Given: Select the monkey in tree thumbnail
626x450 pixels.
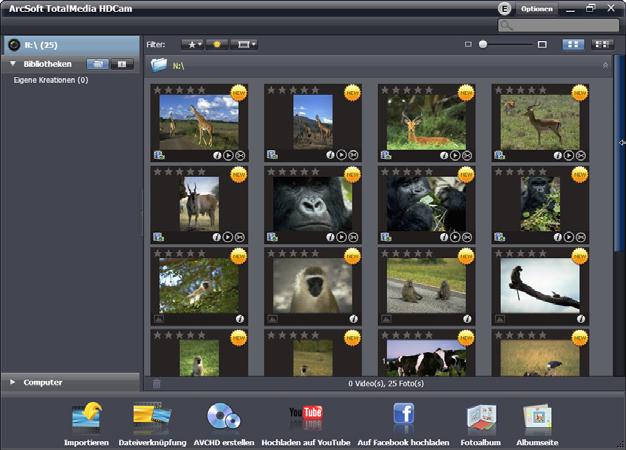Looking at the screenshot, I should tap(199, 285).
